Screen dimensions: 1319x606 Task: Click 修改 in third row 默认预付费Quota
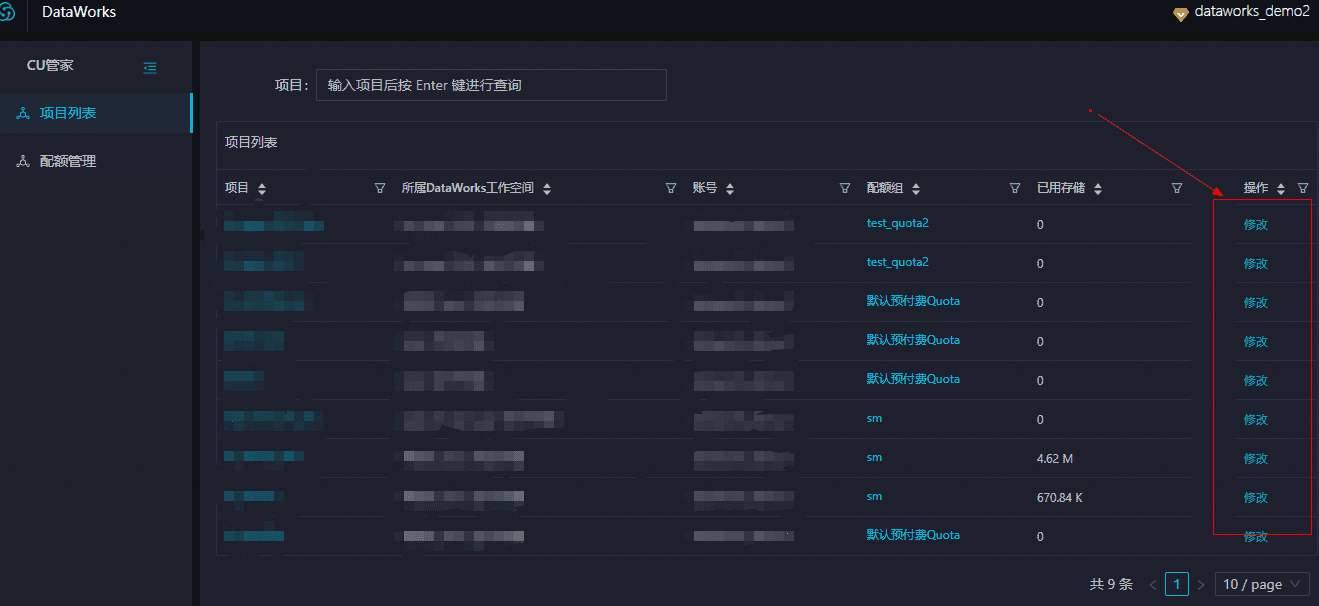point(1256,302)
